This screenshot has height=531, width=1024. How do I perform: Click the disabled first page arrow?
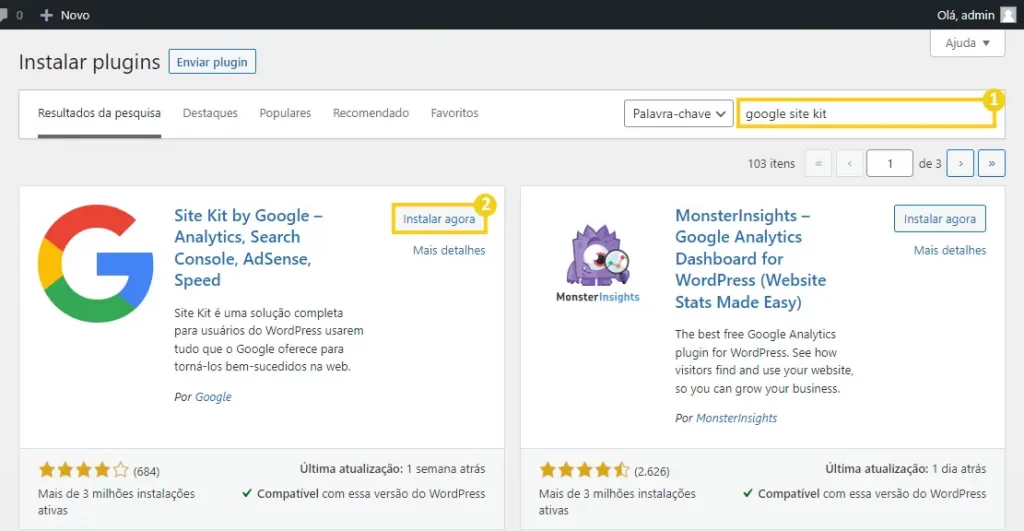coord(818,163)
